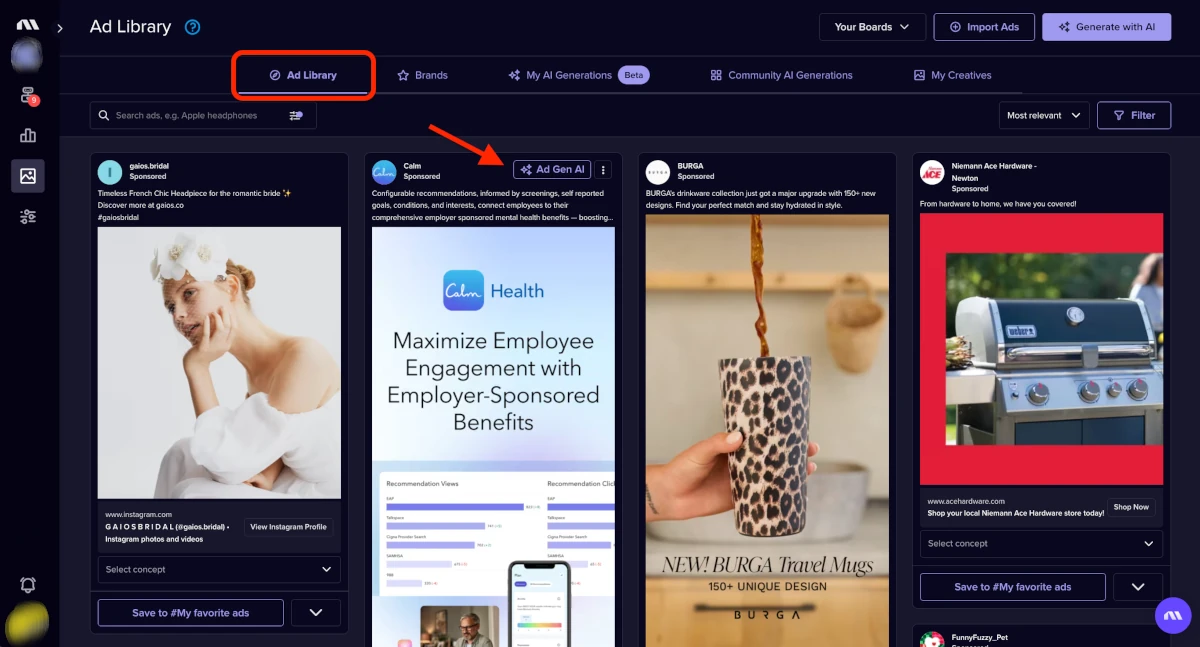Screen dimensions: 1200x647
Task: Open Community AI Generations tab
Action: click(781, 75)
